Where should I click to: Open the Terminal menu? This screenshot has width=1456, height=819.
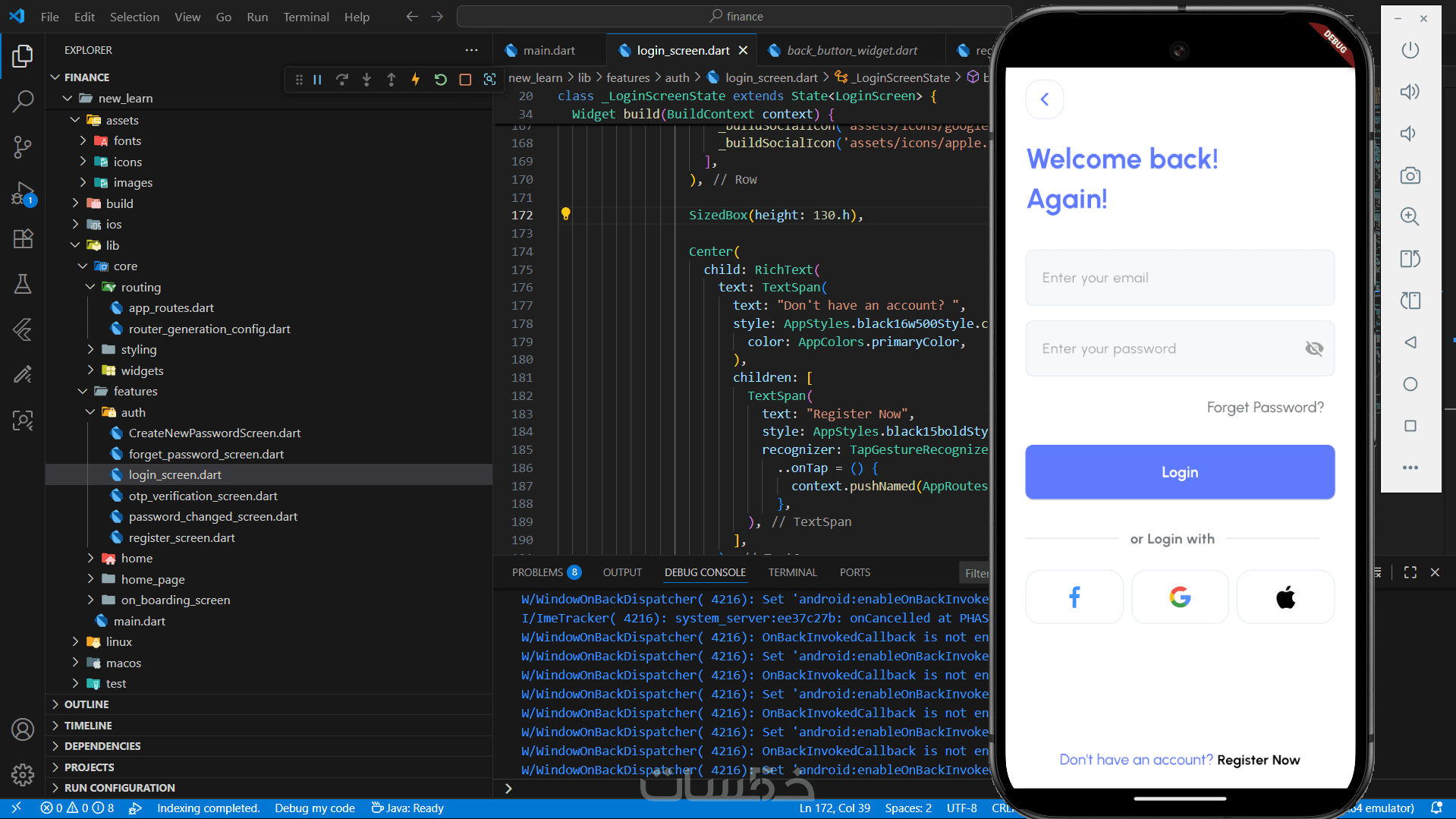click(x=306, y=17)
